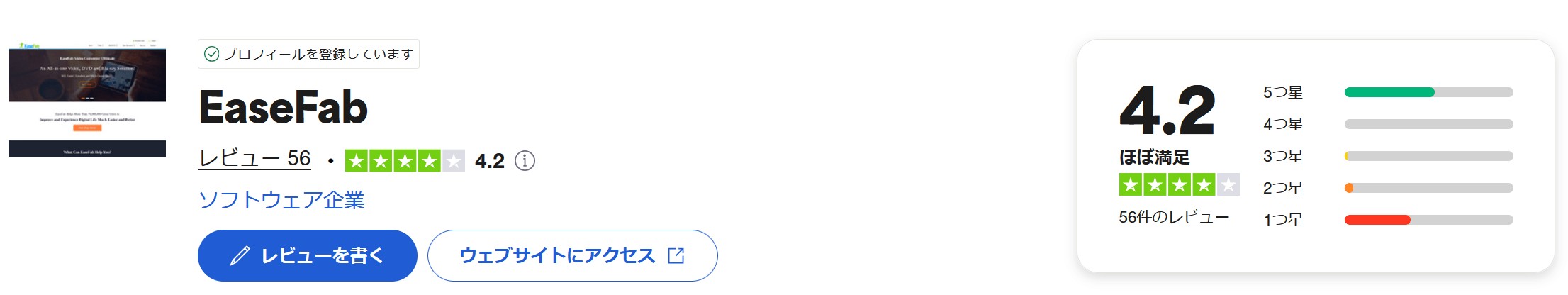Viewport: 1568px width, 295px height.
Task: Filter by 4つ星 label
Action: [x=1283, y=124]
